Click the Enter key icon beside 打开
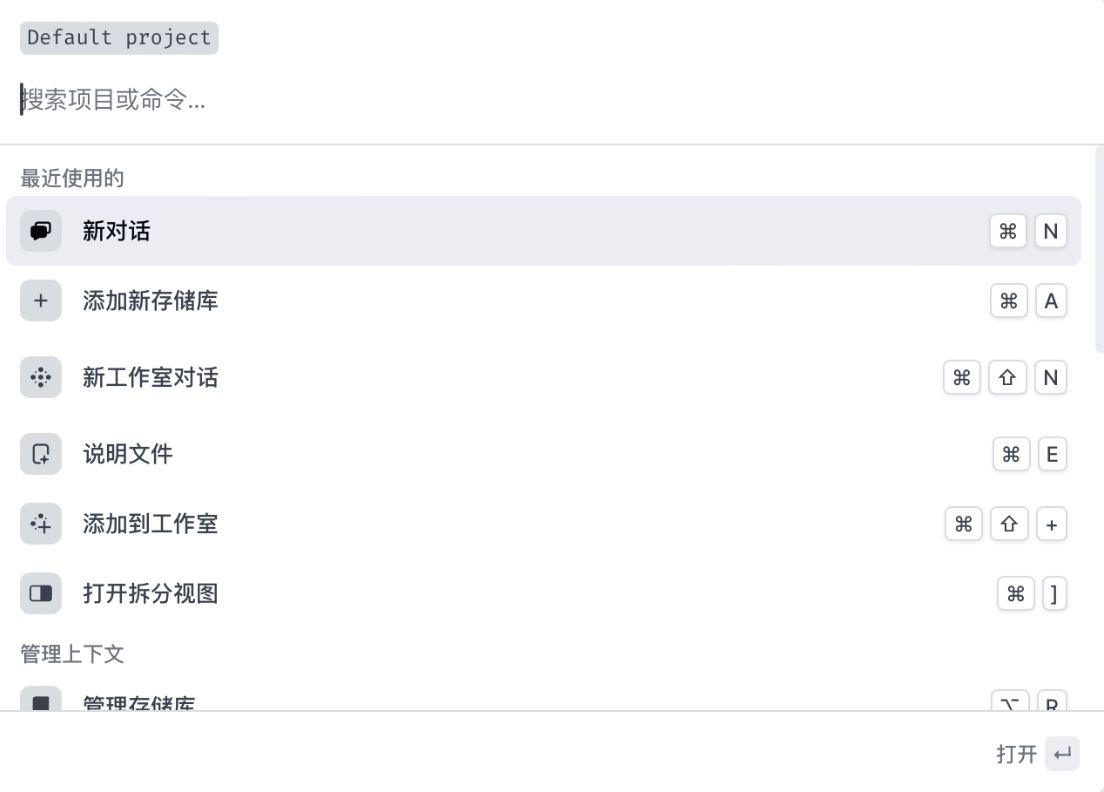Image resolution: width=1104 pixels, height=792 pixels. pos(1062,754)
